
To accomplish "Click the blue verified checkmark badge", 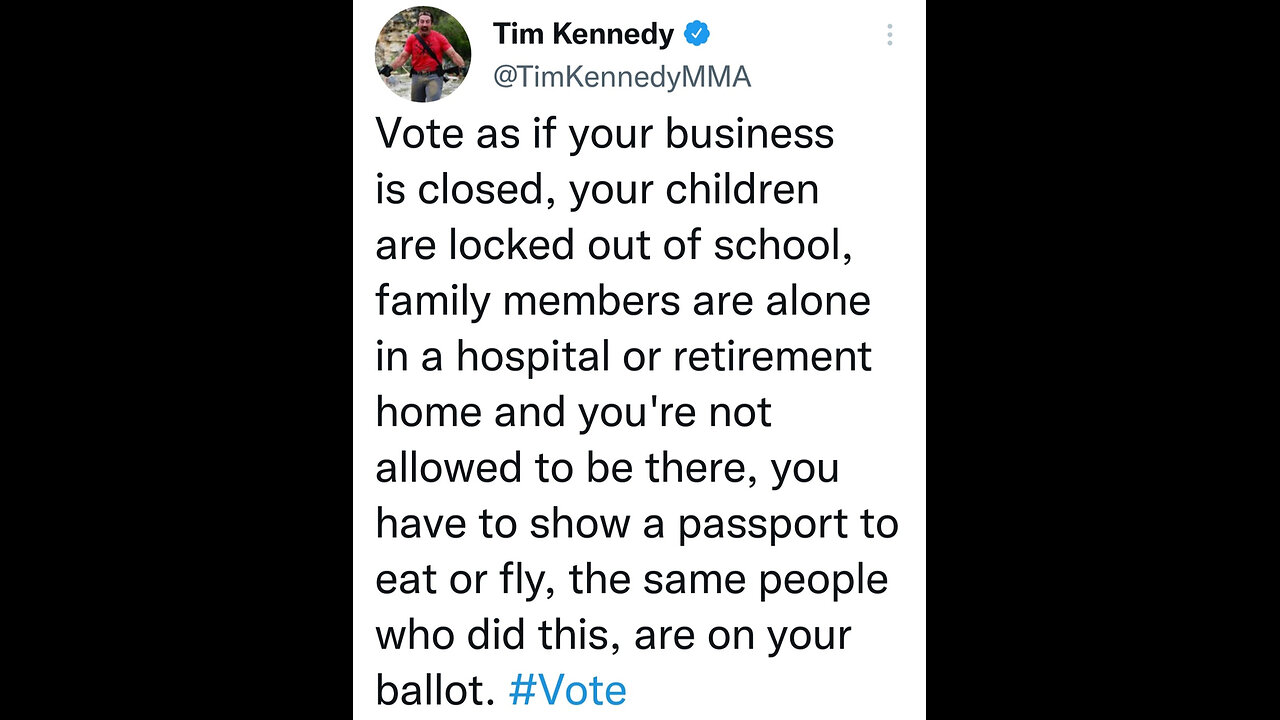I will (697, 34).
